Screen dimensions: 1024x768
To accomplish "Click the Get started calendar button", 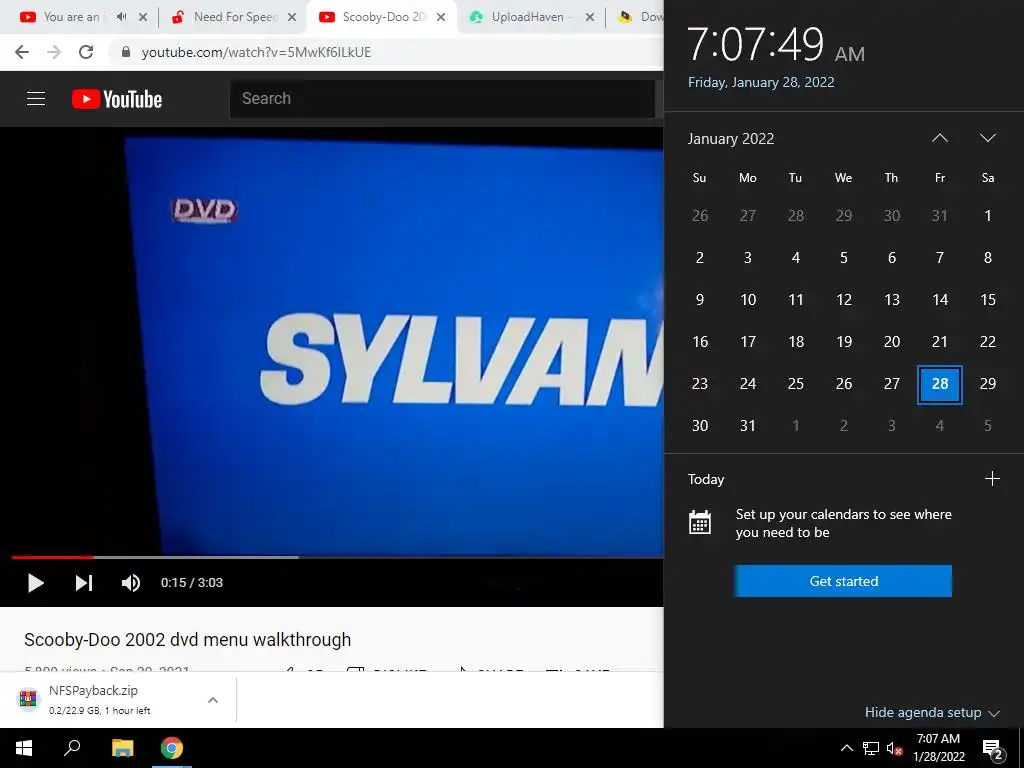I will [x=843, y=581].
